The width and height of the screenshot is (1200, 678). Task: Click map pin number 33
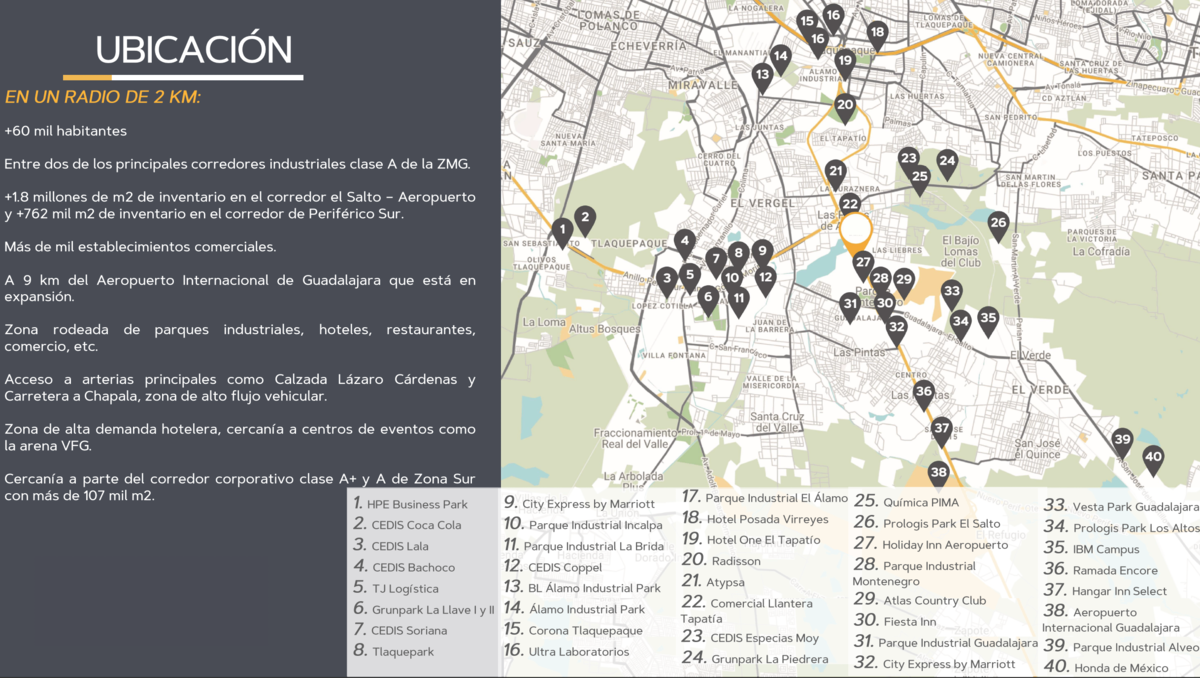point(951,293)
